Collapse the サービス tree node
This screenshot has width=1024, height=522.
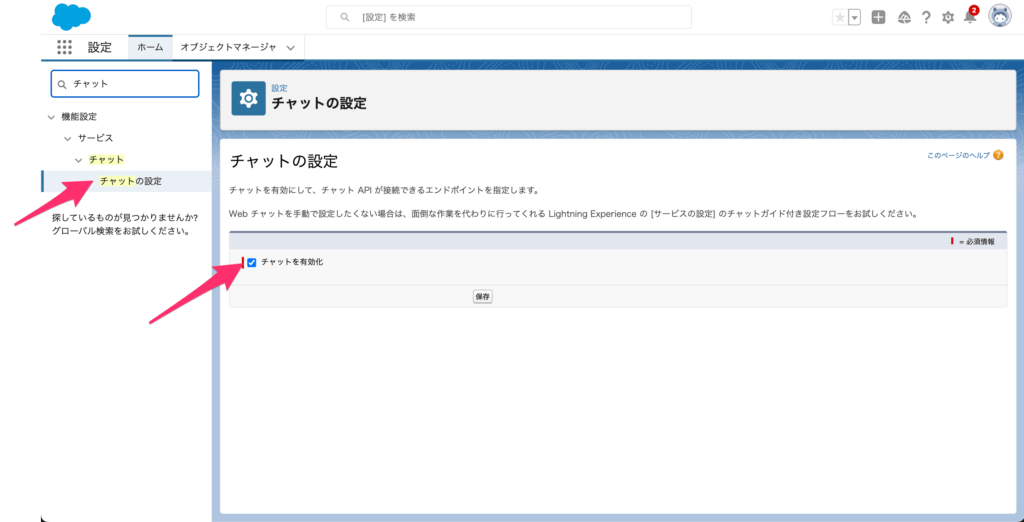[x=67, y=139]
